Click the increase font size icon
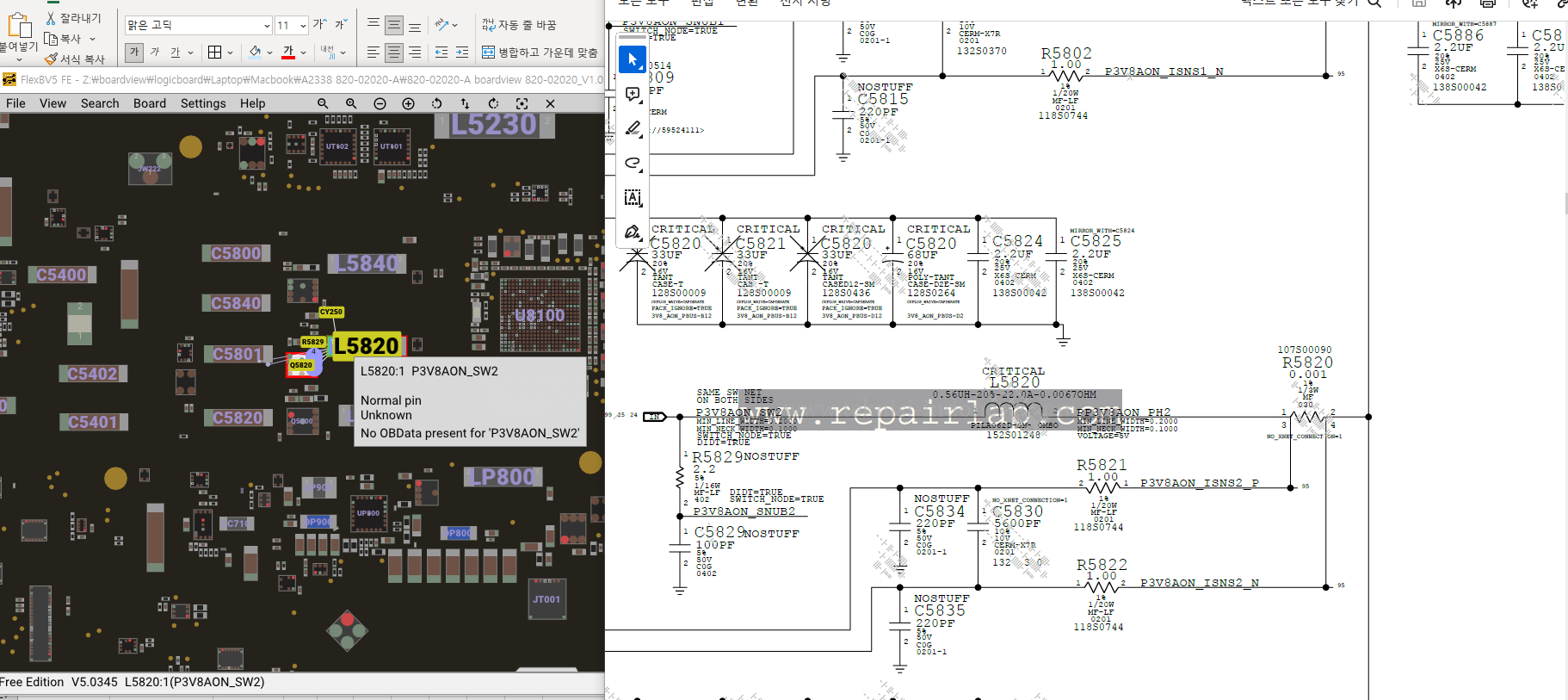The width and height of the screenshot is (1568, 700). [319, 24]
